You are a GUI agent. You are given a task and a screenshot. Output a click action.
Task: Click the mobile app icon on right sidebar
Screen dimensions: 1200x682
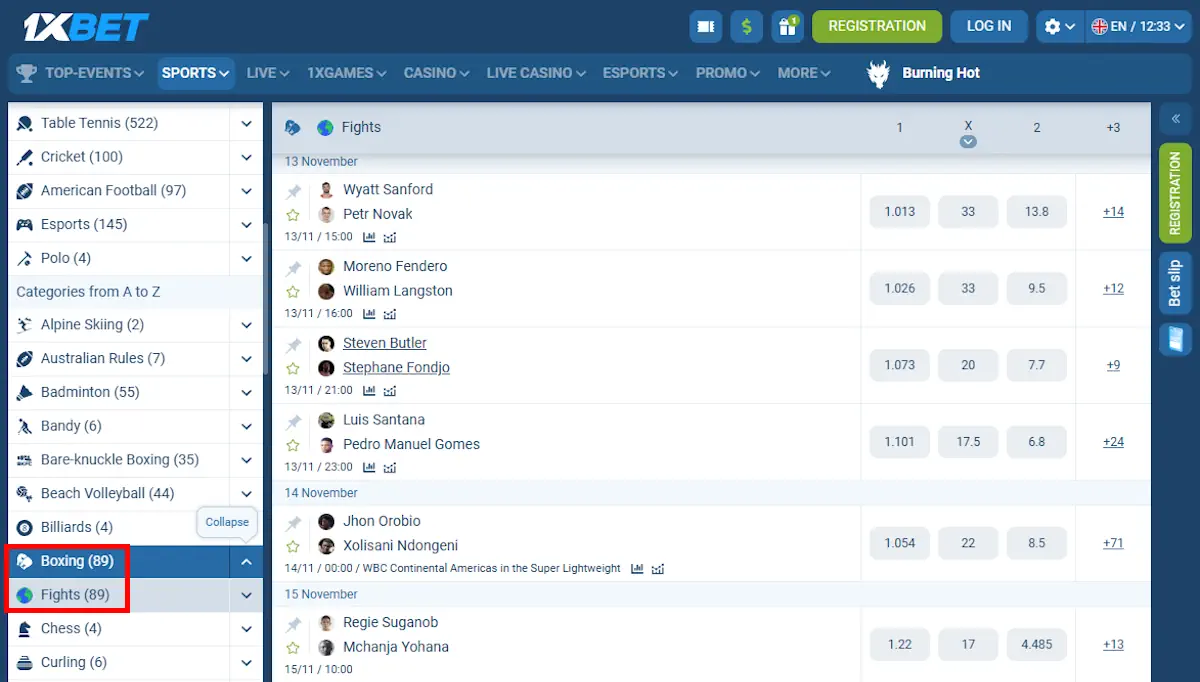(x=1176, y=340)
